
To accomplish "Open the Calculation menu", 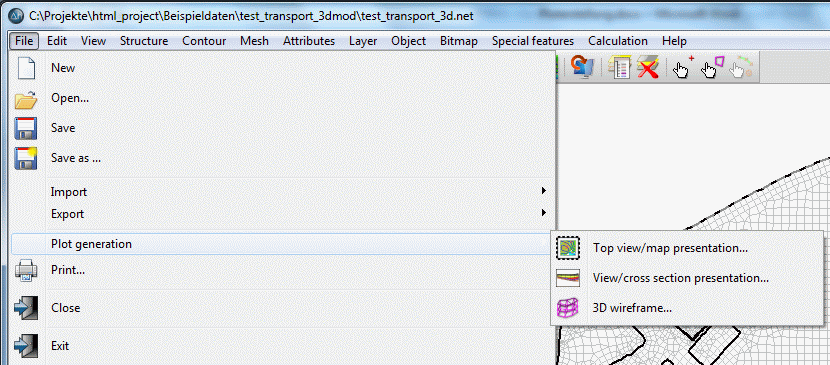I will coord(618,41).
